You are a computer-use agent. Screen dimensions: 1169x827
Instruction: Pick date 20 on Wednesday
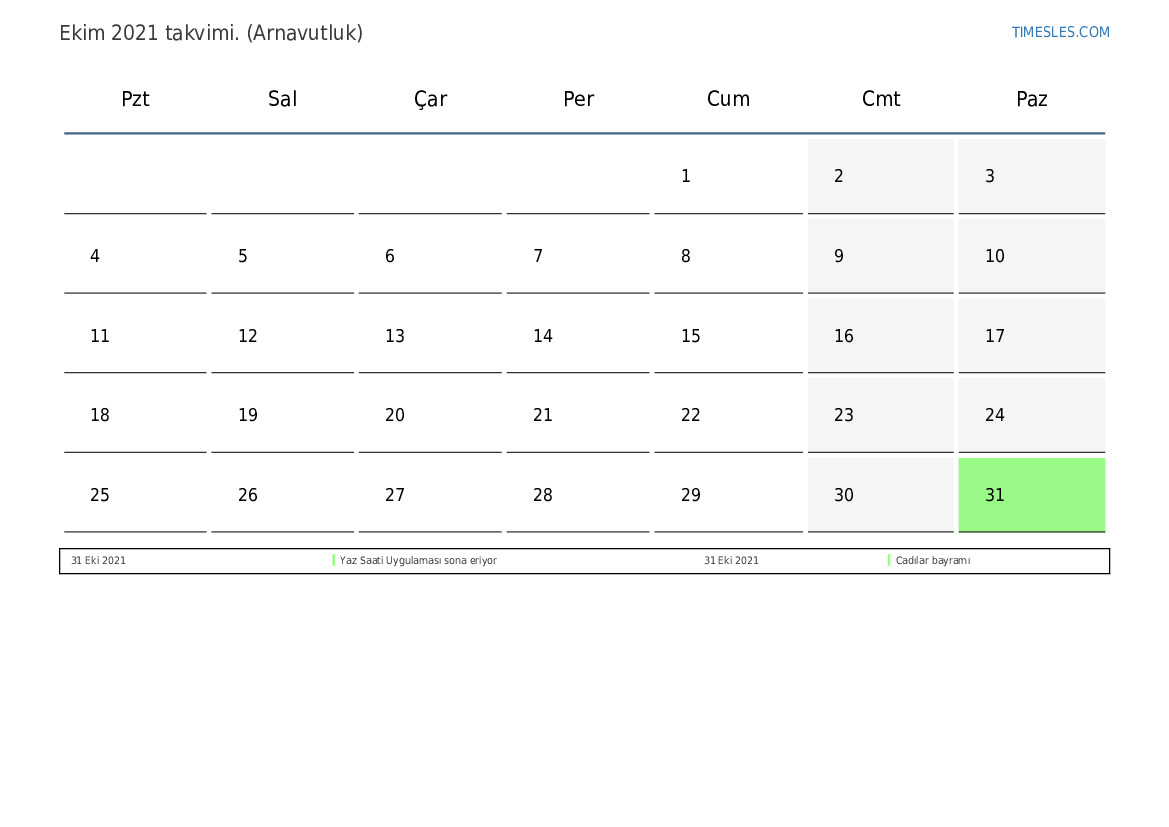tap(430, 415)
